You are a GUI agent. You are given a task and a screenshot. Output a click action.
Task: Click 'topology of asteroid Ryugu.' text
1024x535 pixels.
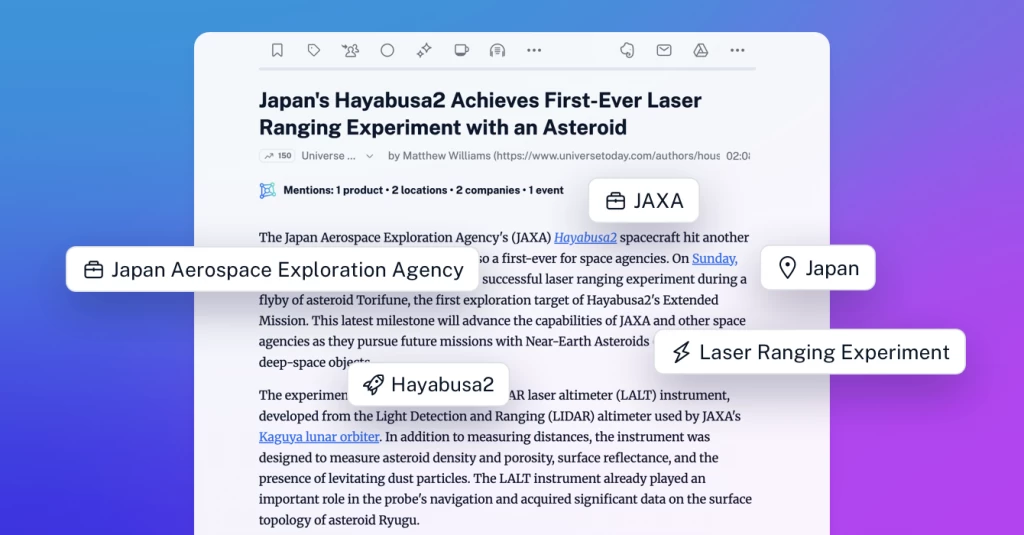coord(339,521)
